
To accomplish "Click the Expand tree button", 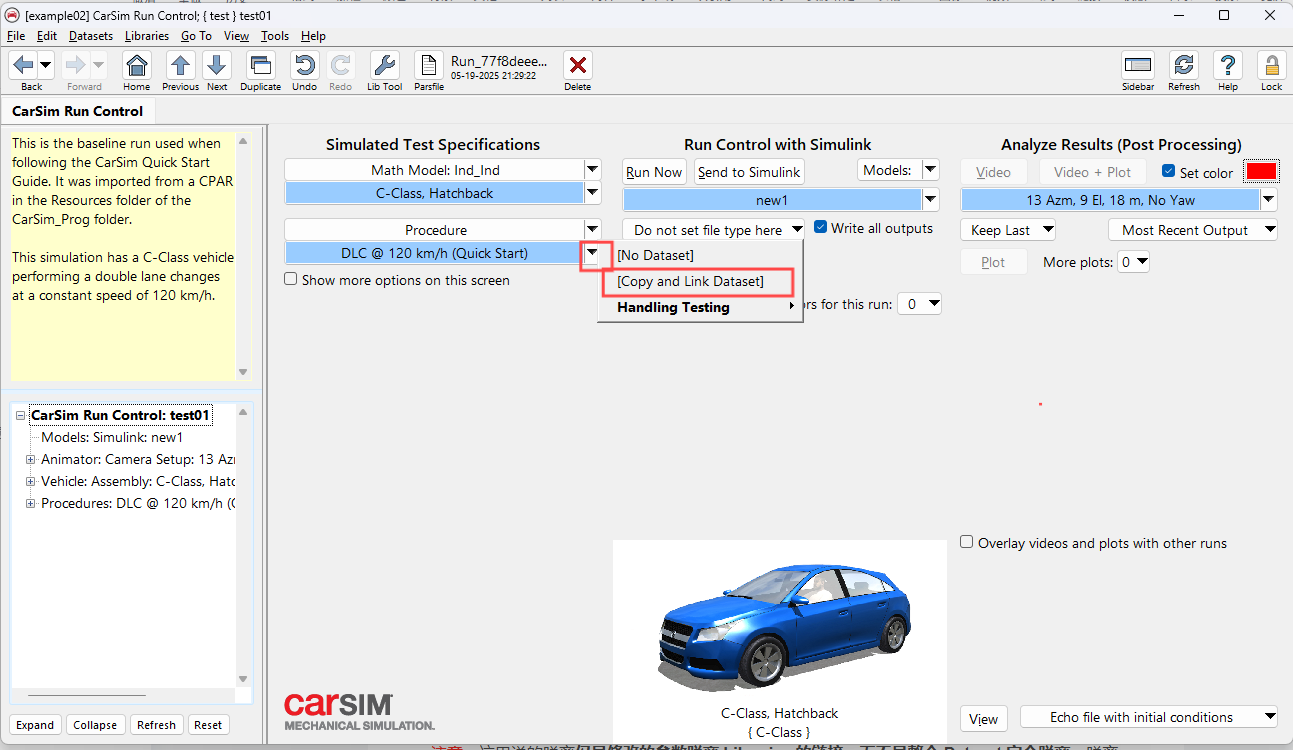I will 35,725.
